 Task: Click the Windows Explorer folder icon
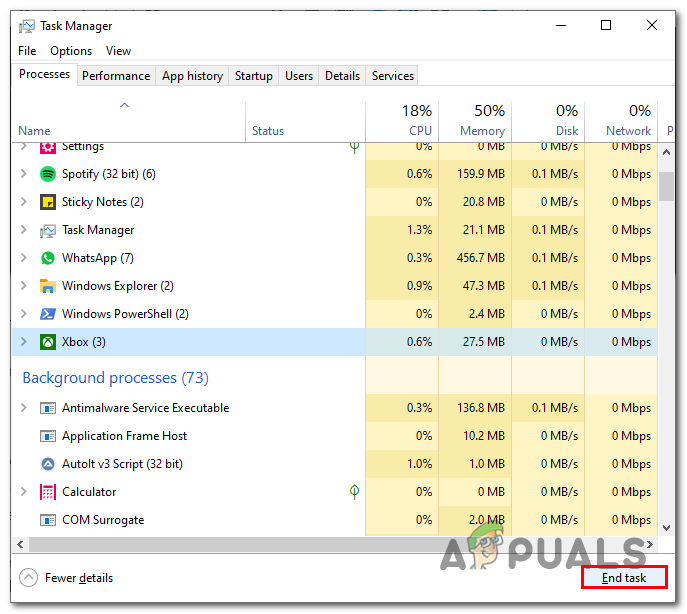[x=48, y=286]
